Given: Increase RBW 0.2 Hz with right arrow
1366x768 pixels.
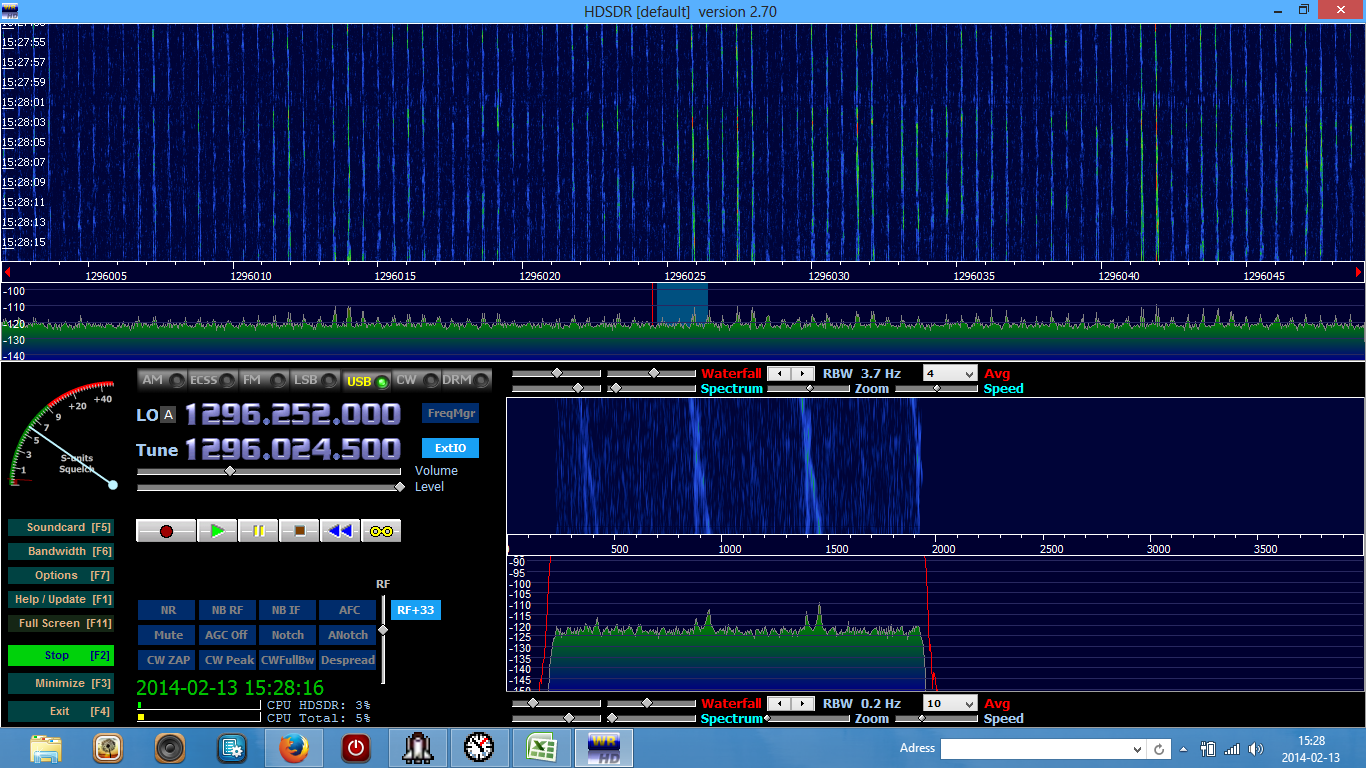Looking at the screenshot, I should 803,703.
